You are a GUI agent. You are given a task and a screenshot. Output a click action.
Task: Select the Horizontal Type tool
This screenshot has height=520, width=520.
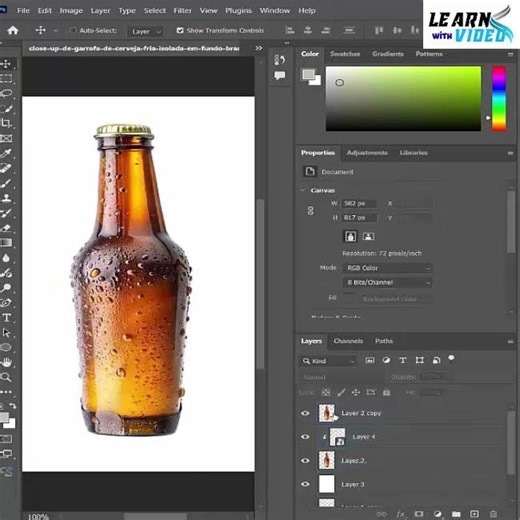[x=6, y=318]
